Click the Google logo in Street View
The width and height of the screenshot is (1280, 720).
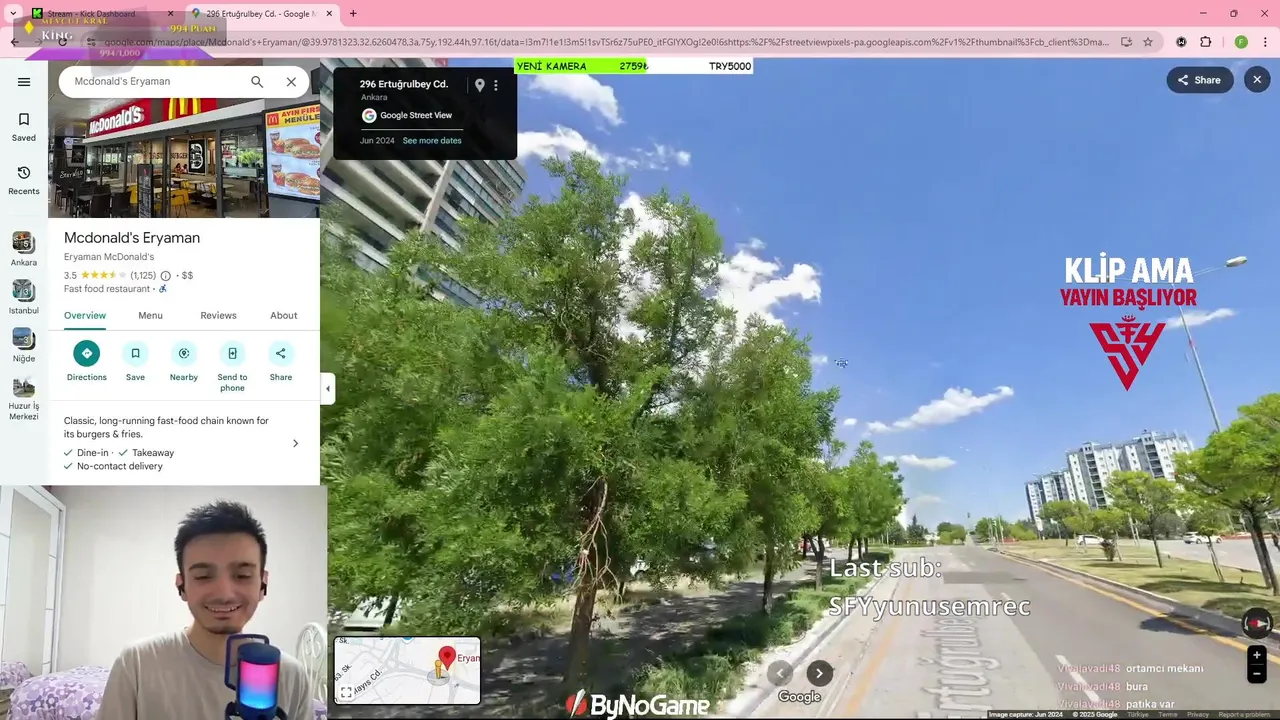(x=799, y=697)
